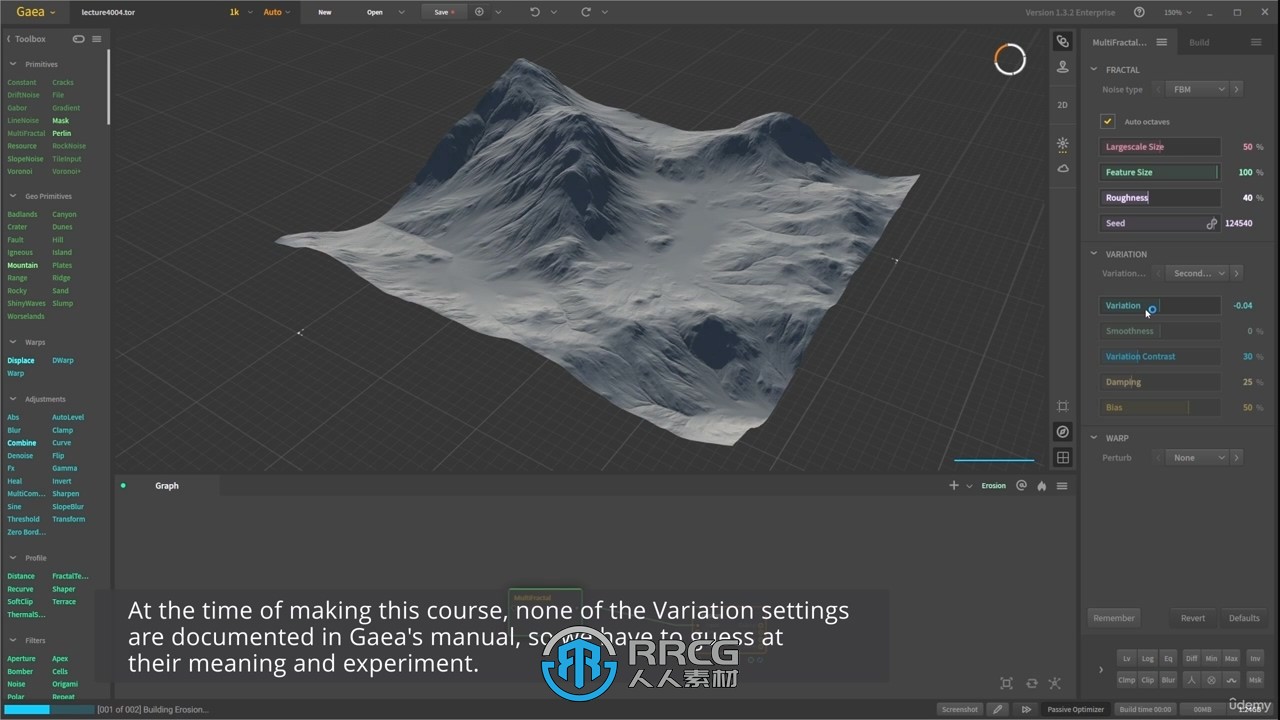Click the compass viewport icon
This screenshot has height=720, width=1280.
click(x=1063, y=432)
